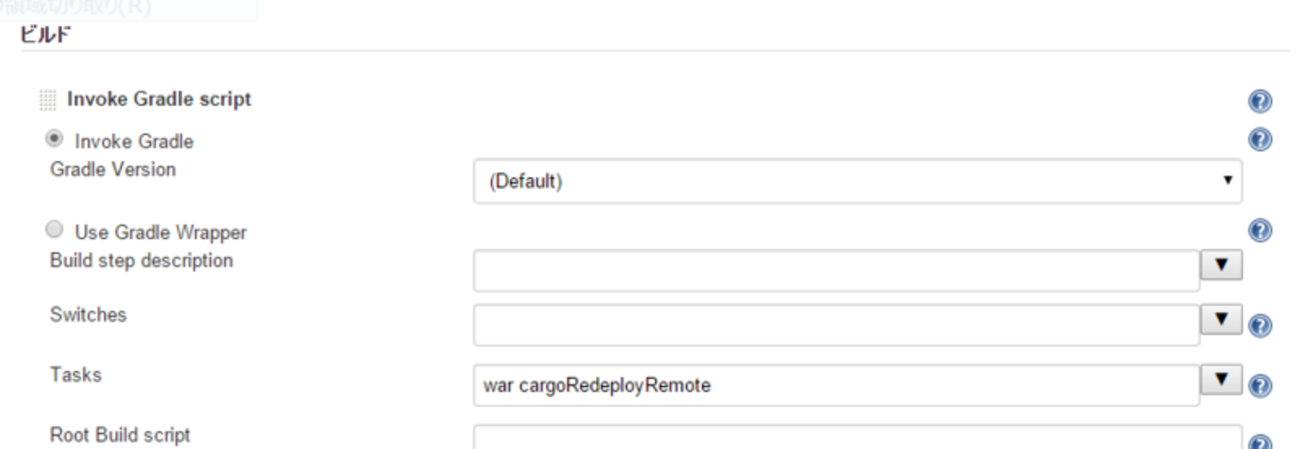
Task: Focus the Root Build script input
Action: 858,438
